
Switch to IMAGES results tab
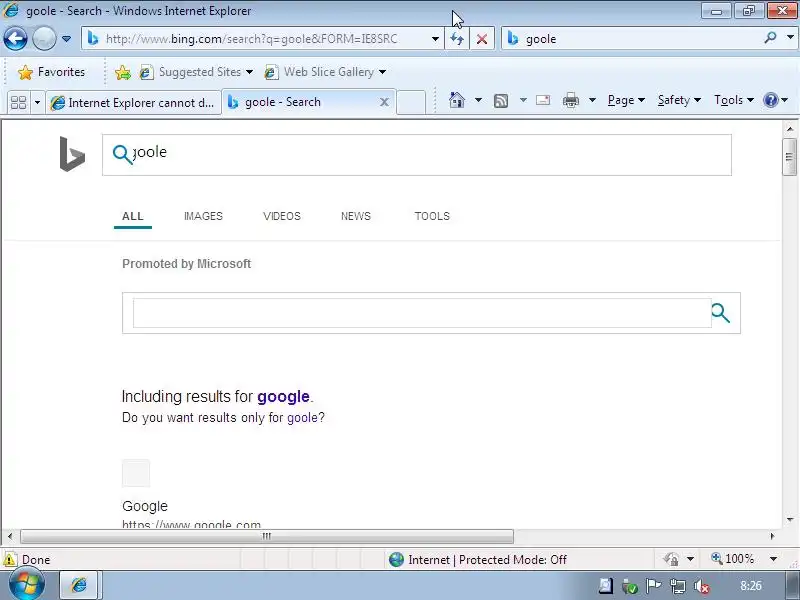tap(203, 216)
